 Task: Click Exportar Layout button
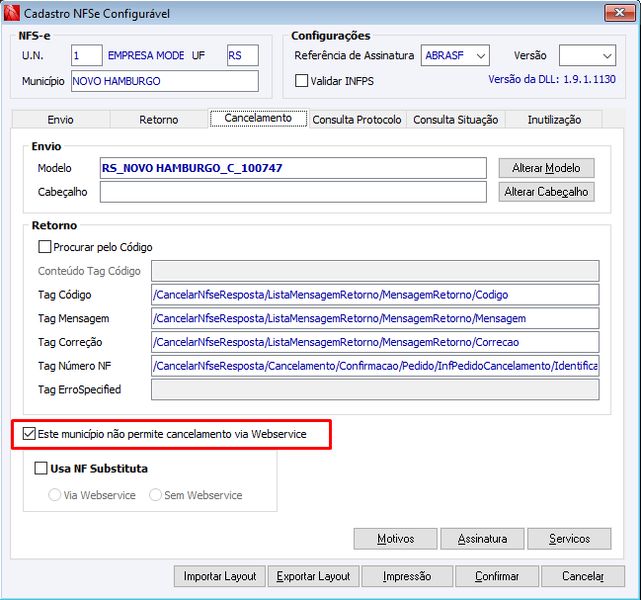point(313,576)
